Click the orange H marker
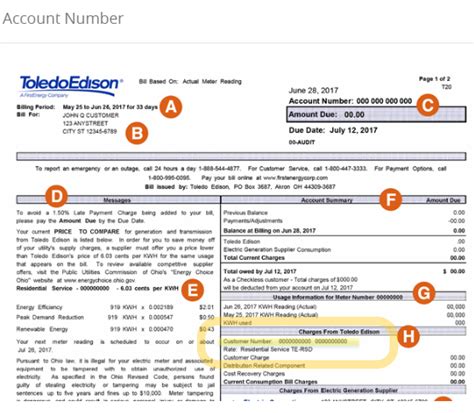 pyautogui.click(x=408, y=336)
